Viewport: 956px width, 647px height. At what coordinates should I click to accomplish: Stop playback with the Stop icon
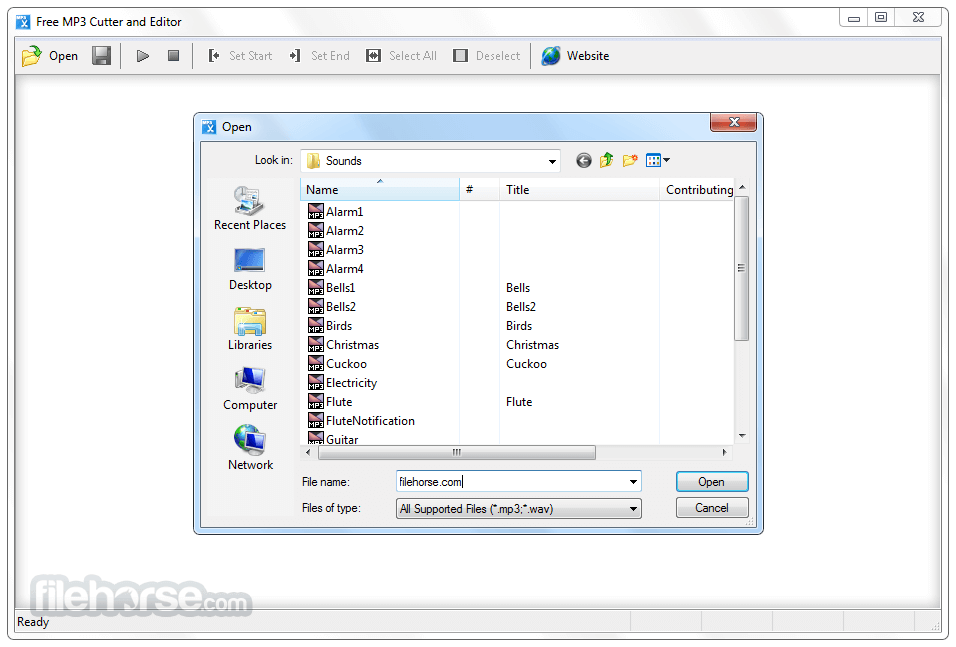174,56
